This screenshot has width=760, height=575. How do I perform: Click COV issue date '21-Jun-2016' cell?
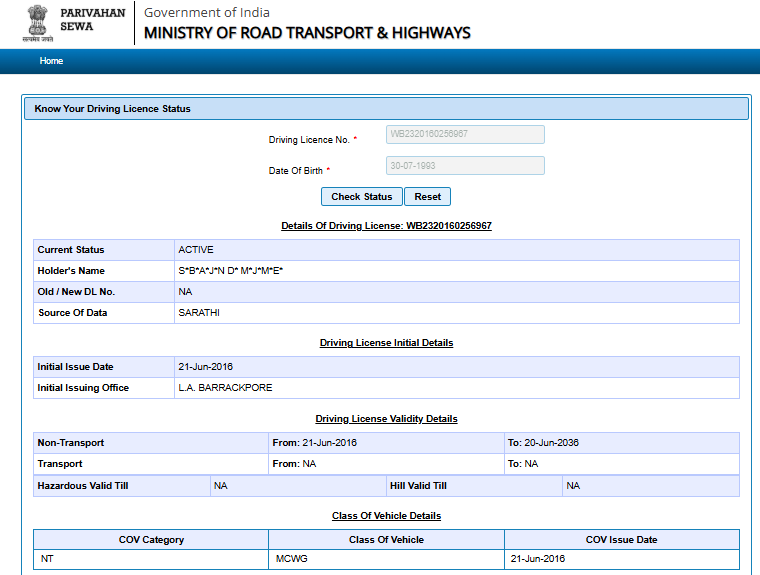622,559
